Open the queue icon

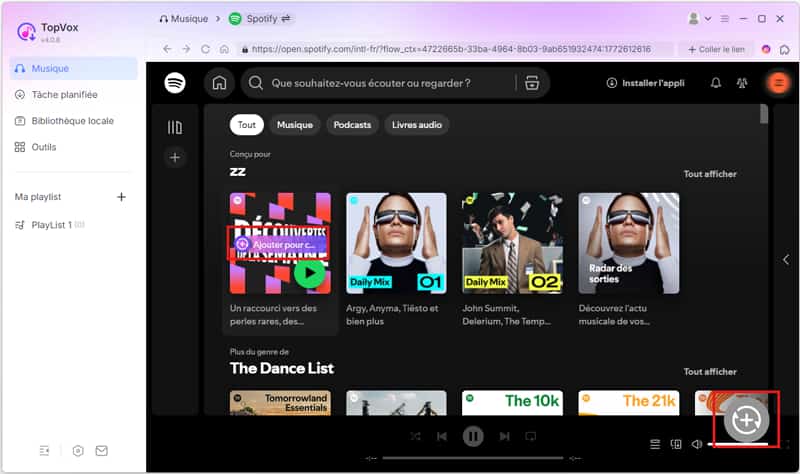tap(655, 444)
